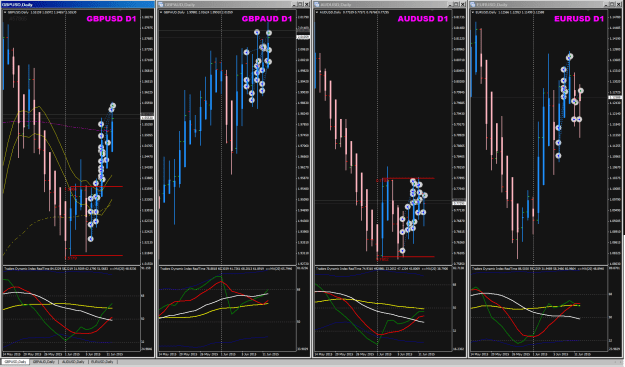Image resolution: width=625 pixels, height=367 pixels.
Task: Close the AUDUSD chart window
Action: pyautogui.click(x=463, y=4)
